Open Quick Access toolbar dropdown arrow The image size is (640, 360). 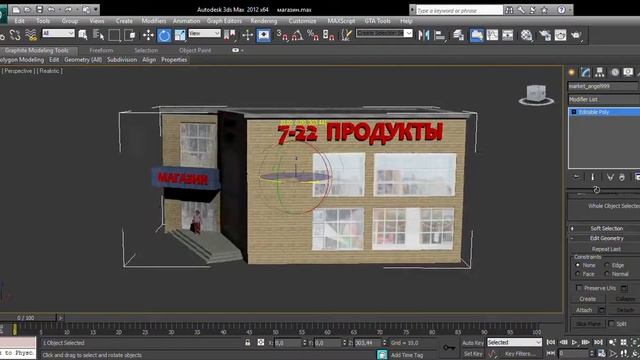click(96, 9)
